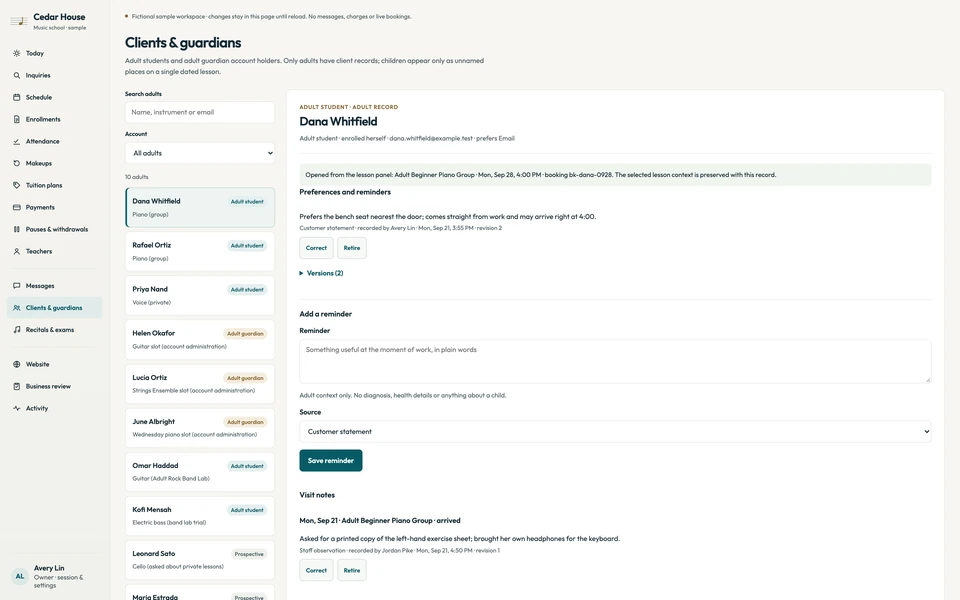
Task: Focus the Search adults input field
Action: (x=200, y=113)
